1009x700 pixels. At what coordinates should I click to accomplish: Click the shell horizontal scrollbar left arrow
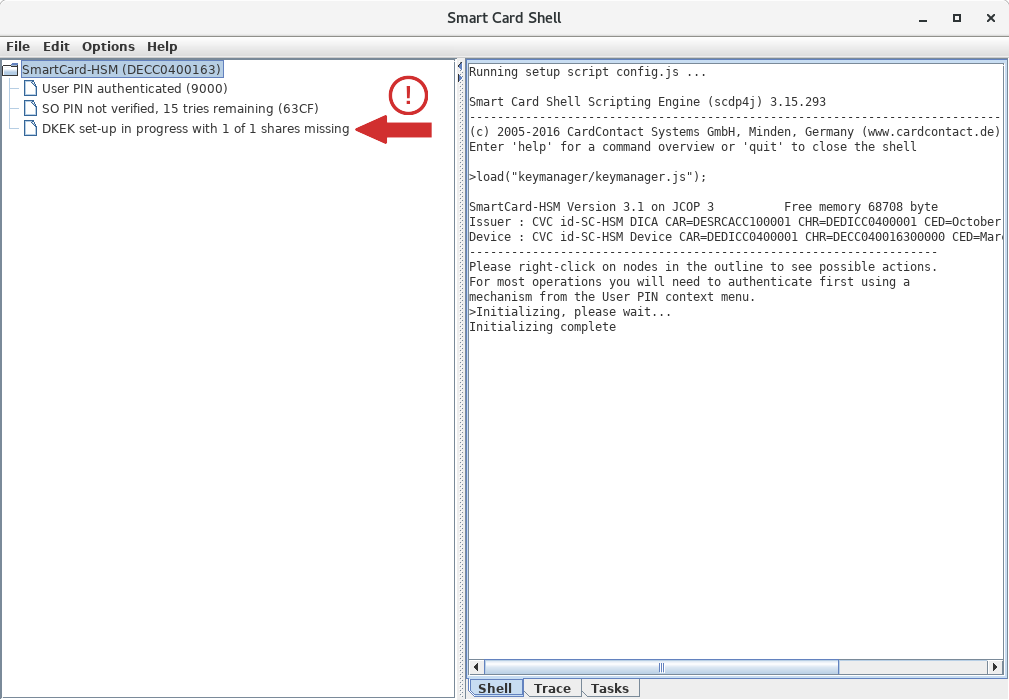click(x=476, y=667)
